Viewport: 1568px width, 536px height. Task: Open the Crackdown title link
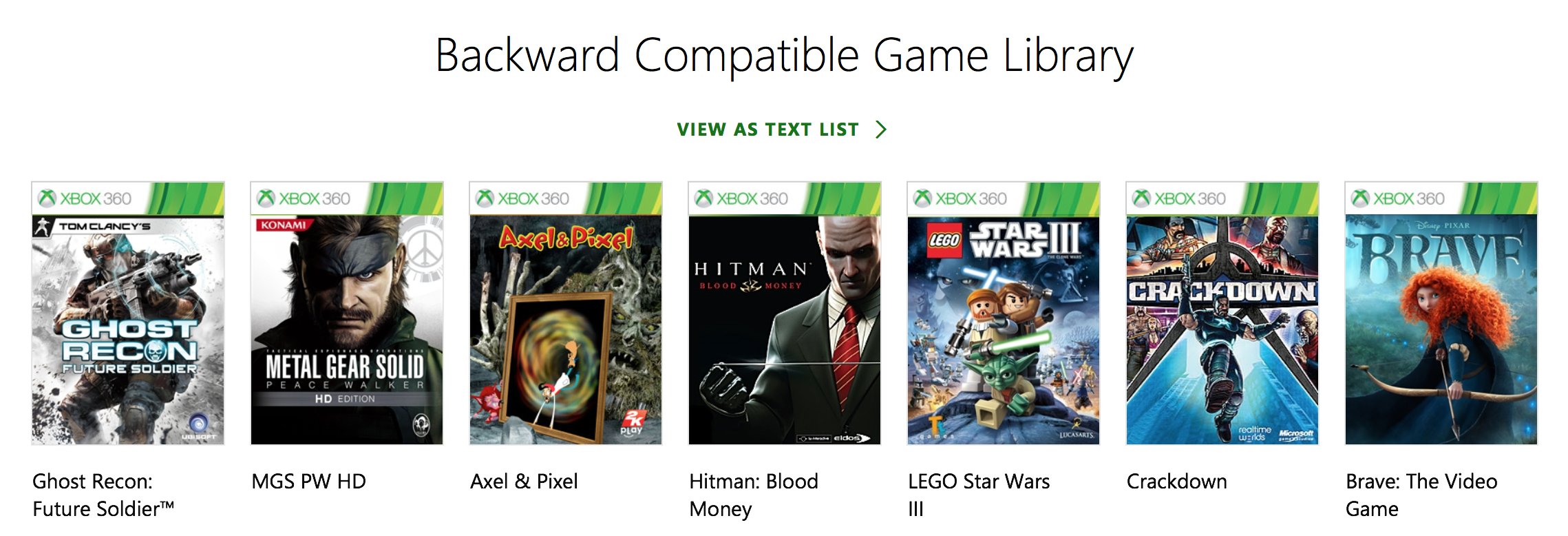pos(1176,482)
